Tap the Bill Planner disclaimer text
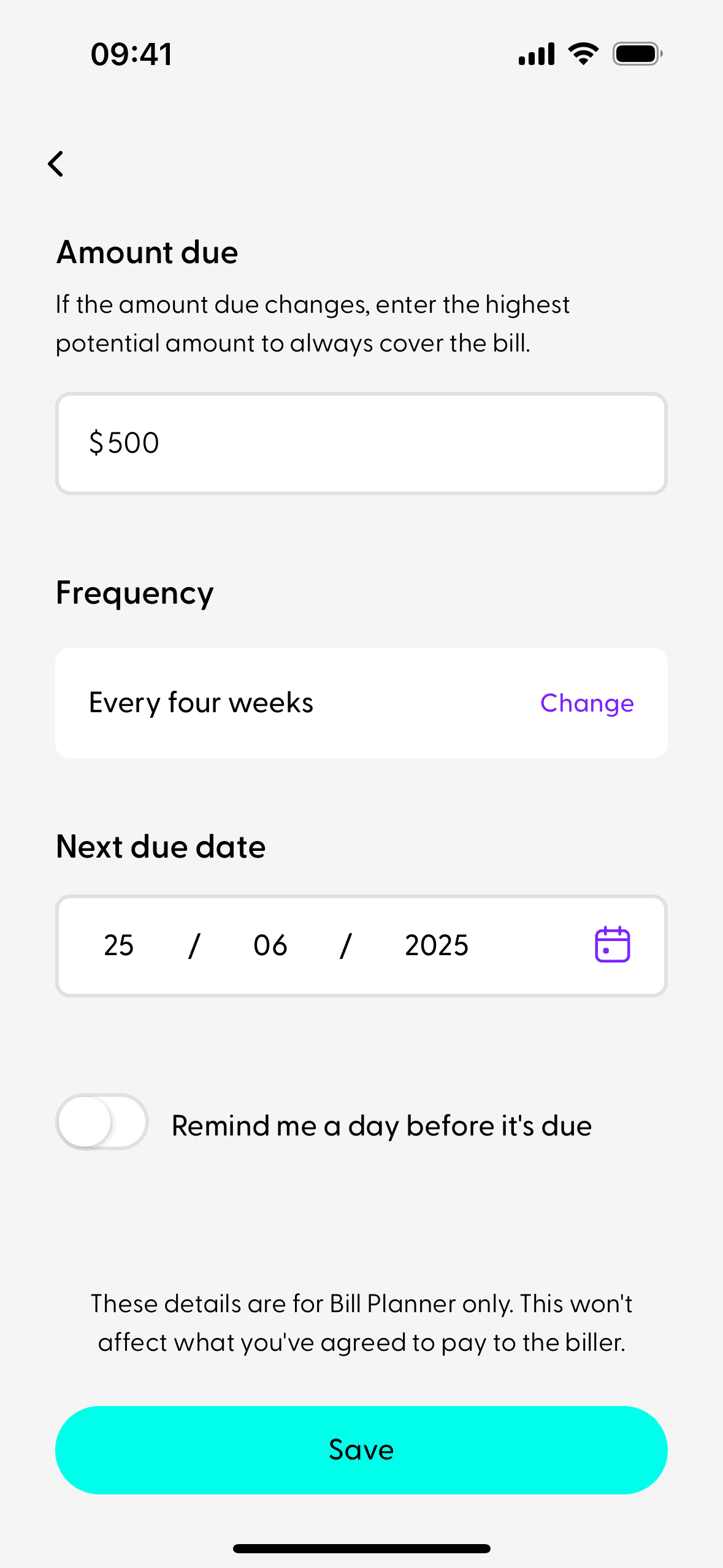Image resolution: width=723 pixels, height=1568 pixels. coord(361,1323)
